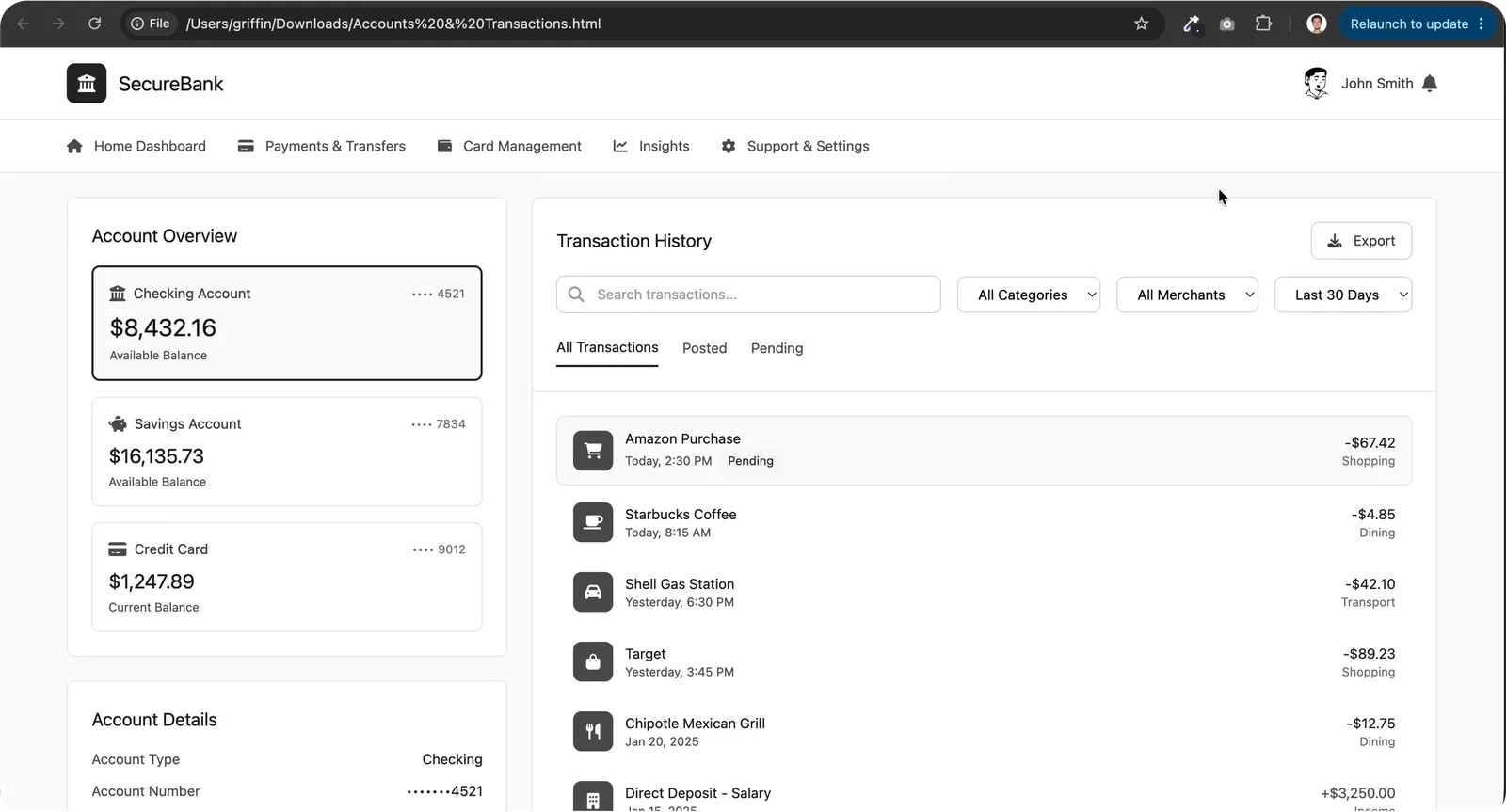Screen dimensions: 1506x812
Task: Click the Amazon Purchase shopping cart icon
Action: [593, 451]
